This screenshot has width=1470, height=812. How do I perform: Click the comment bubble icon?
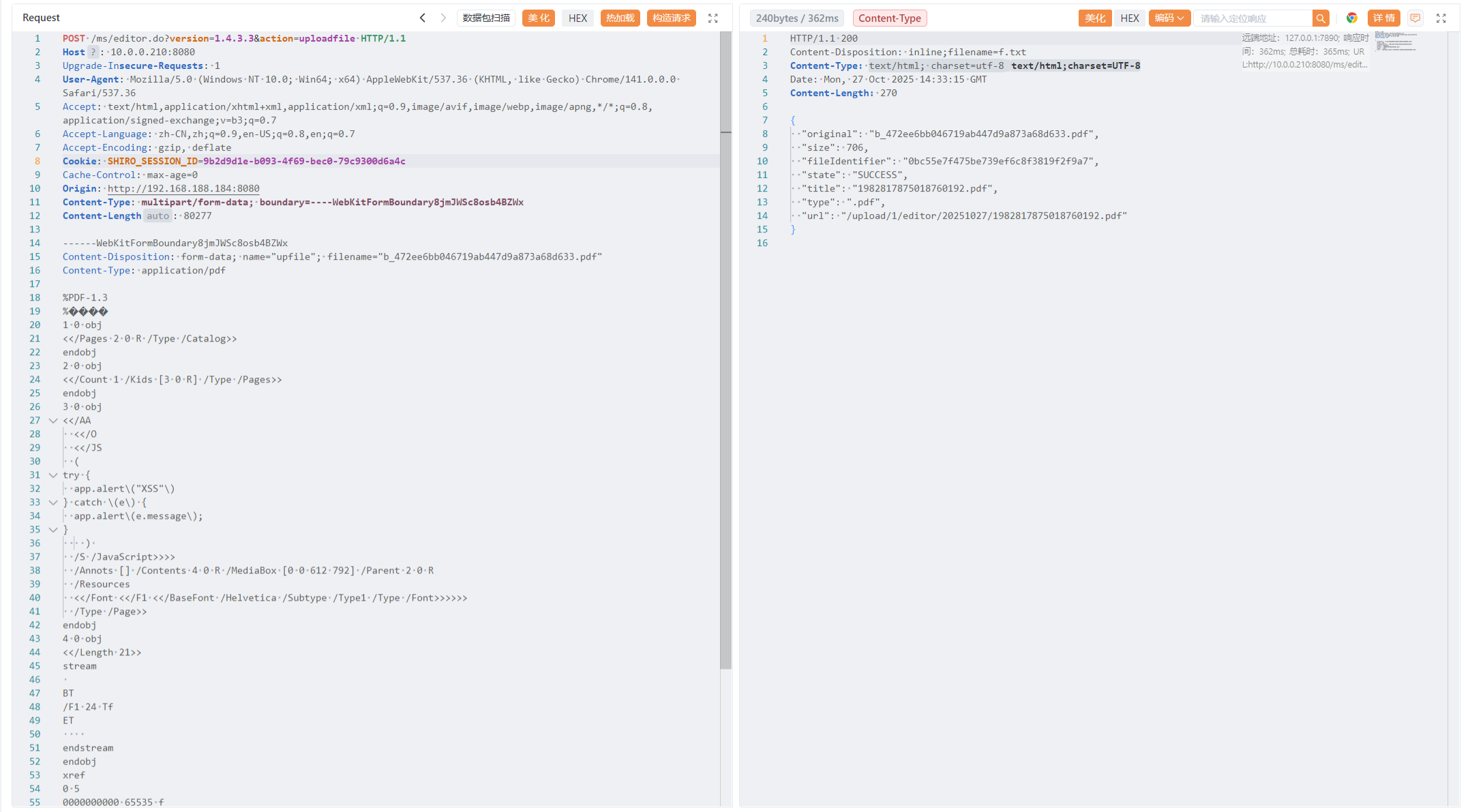[x=1415, y=18]
